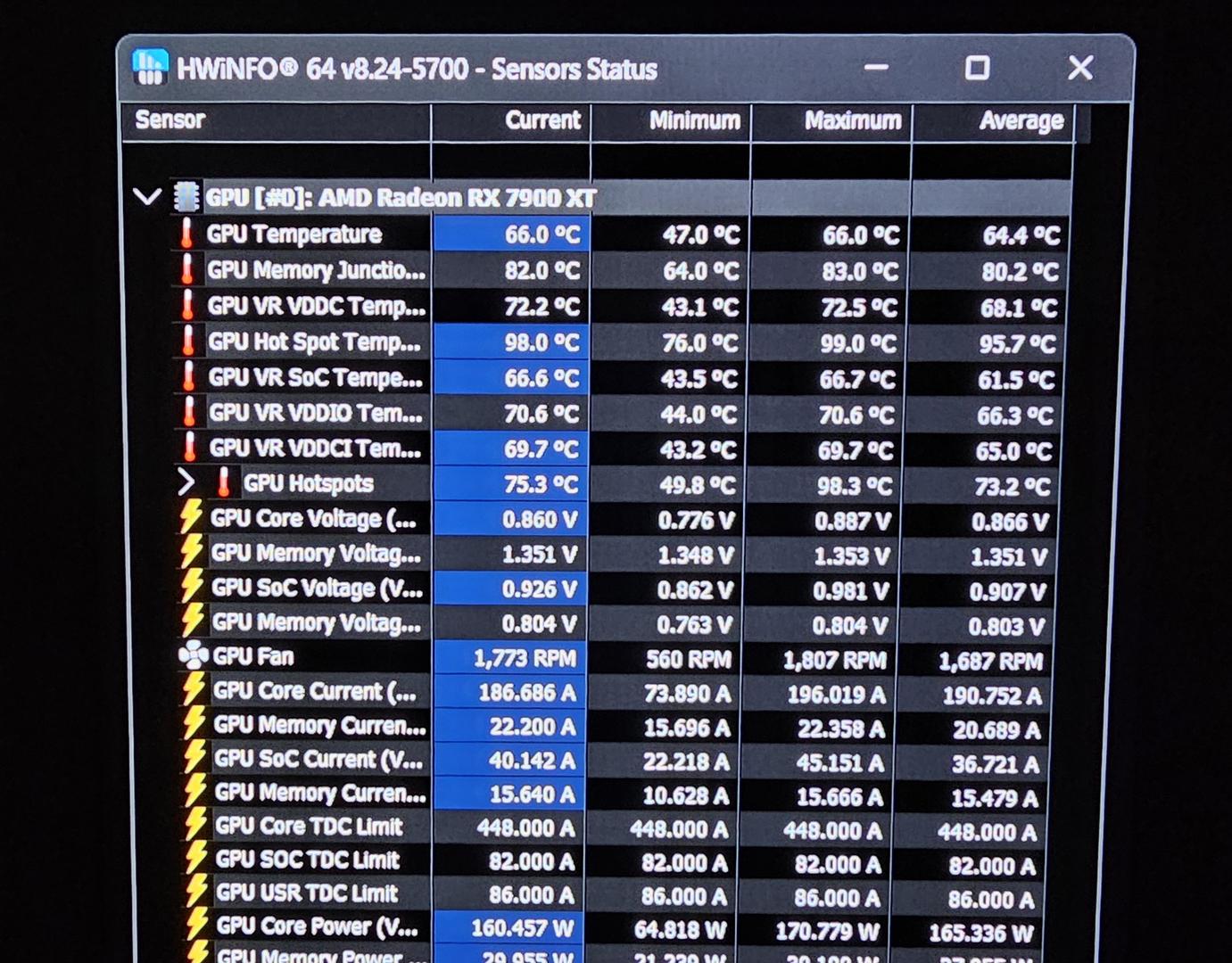Image resolution: width=1232 pixels, height=963 pixels.
Task: Click thermometer icon of GPU Temperature row
Action: pyautogui.click(x=186, y=234)
